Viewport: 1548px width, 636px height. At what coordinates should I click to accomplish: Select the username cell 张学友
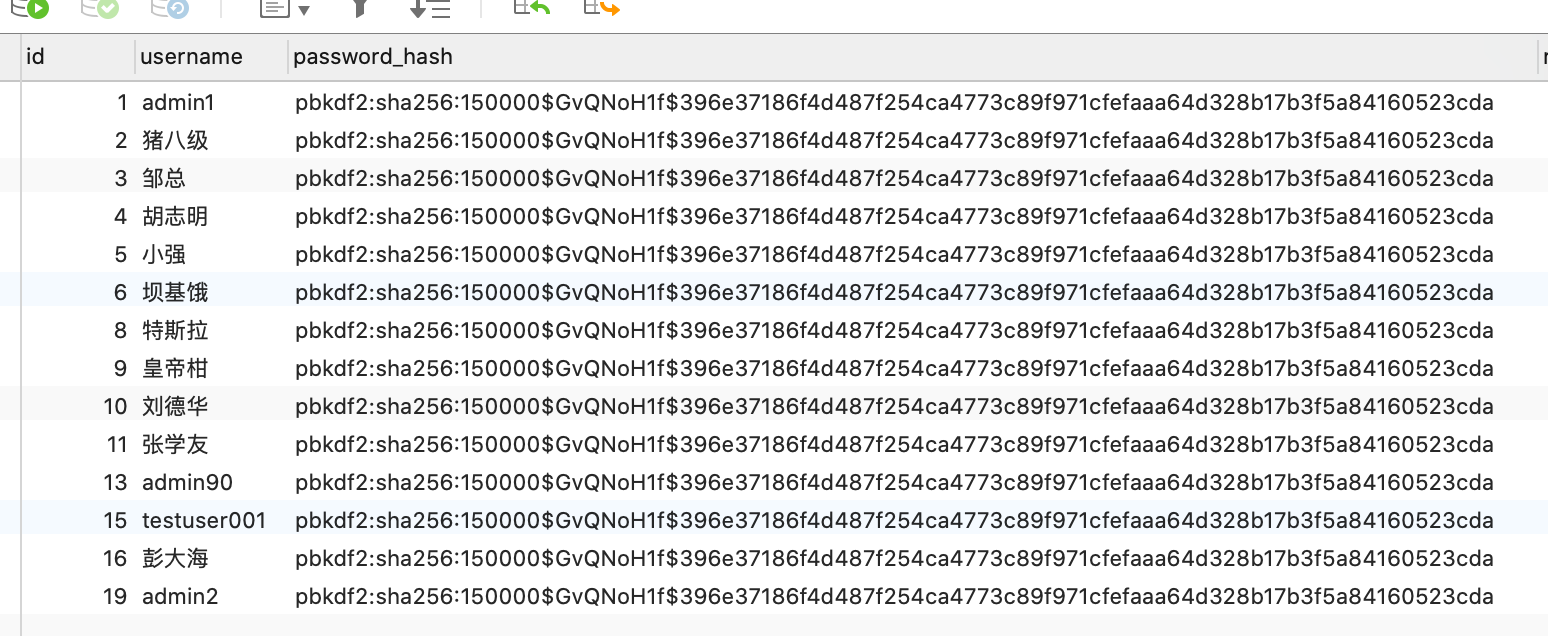(x=211, y=444)
